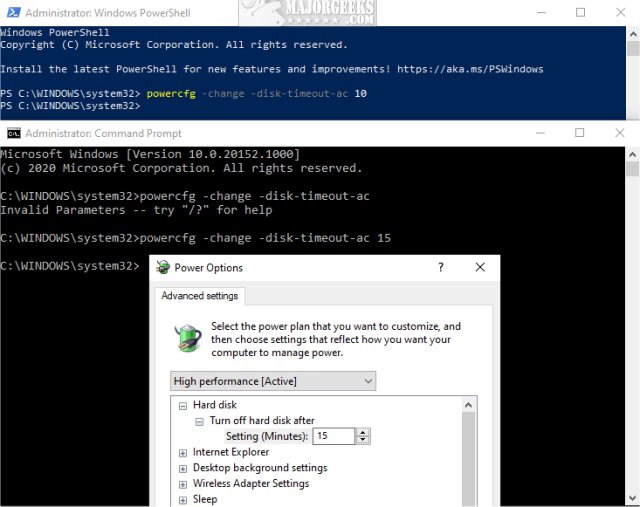This screenshot has height=507, width=640.
Task: Close the Command Prompt window
Action: tap(620, 133)
